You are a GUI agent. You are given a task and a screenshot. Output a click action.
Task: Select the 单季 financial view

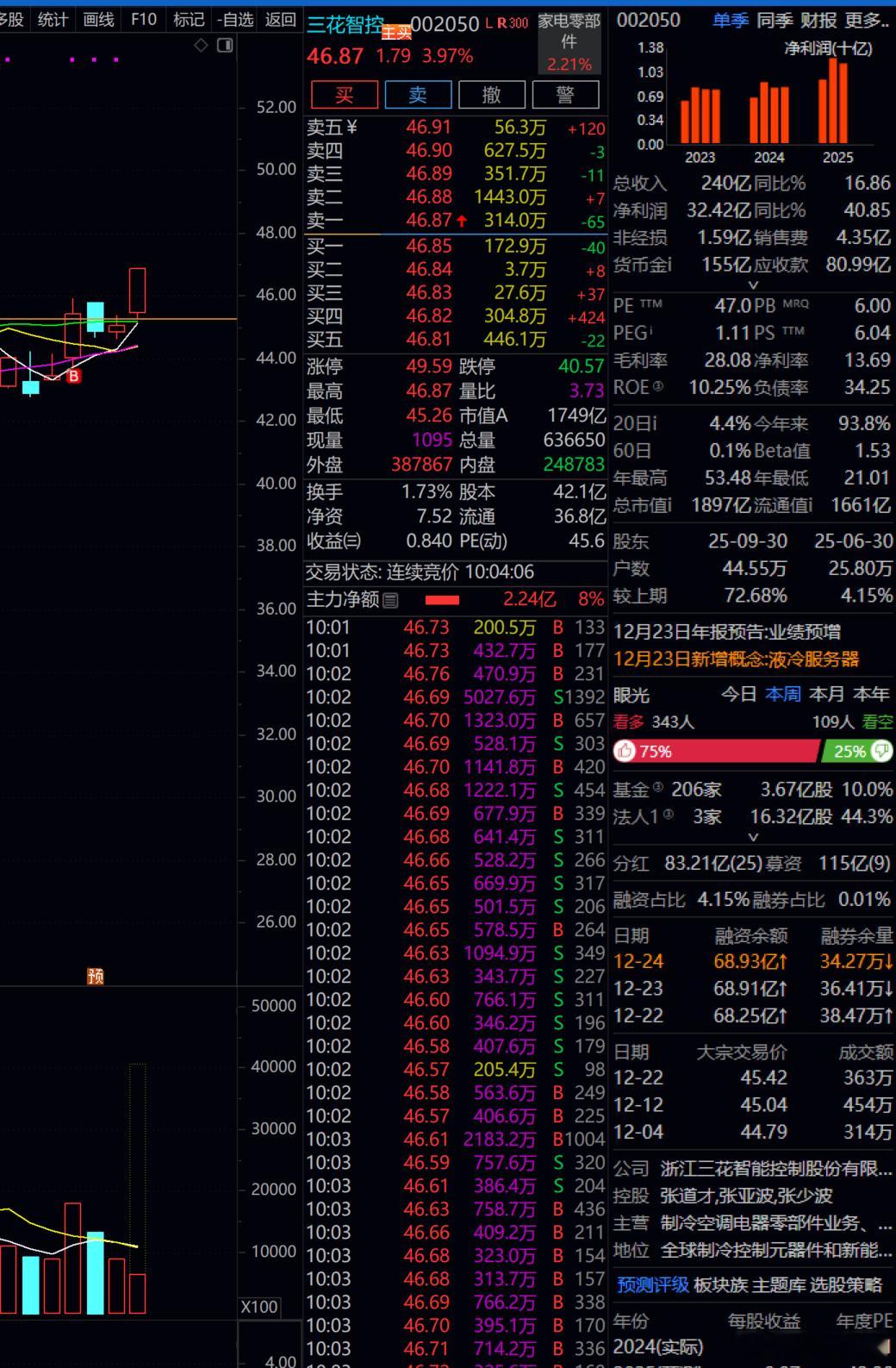(730, 20)
